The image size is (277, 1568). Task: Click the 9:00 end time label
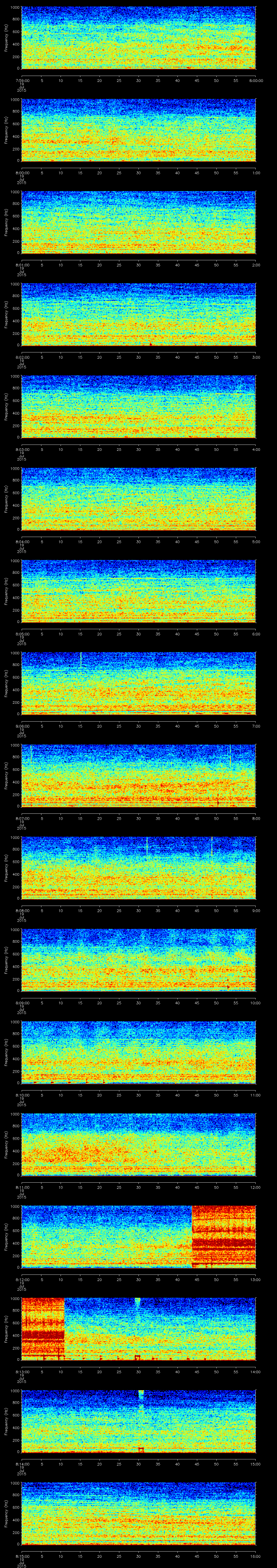click(256, 910)
